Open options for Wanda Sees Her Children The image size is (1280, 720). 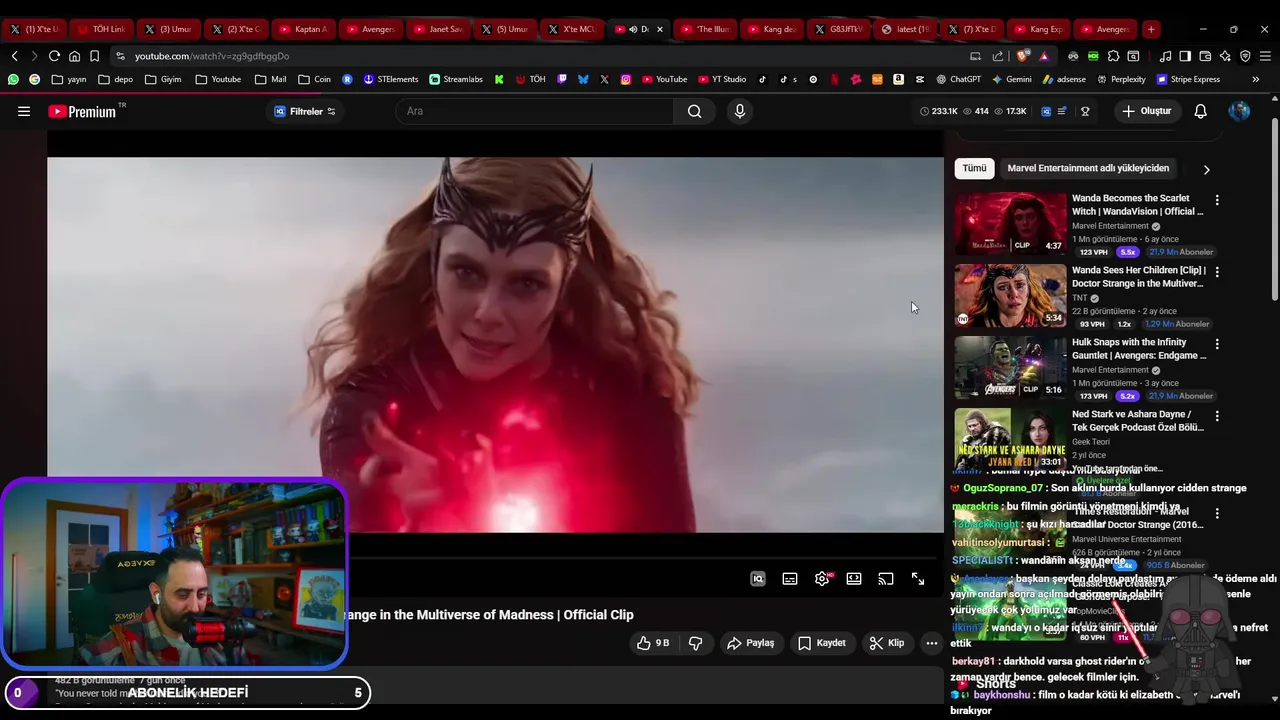(1217, 272)
